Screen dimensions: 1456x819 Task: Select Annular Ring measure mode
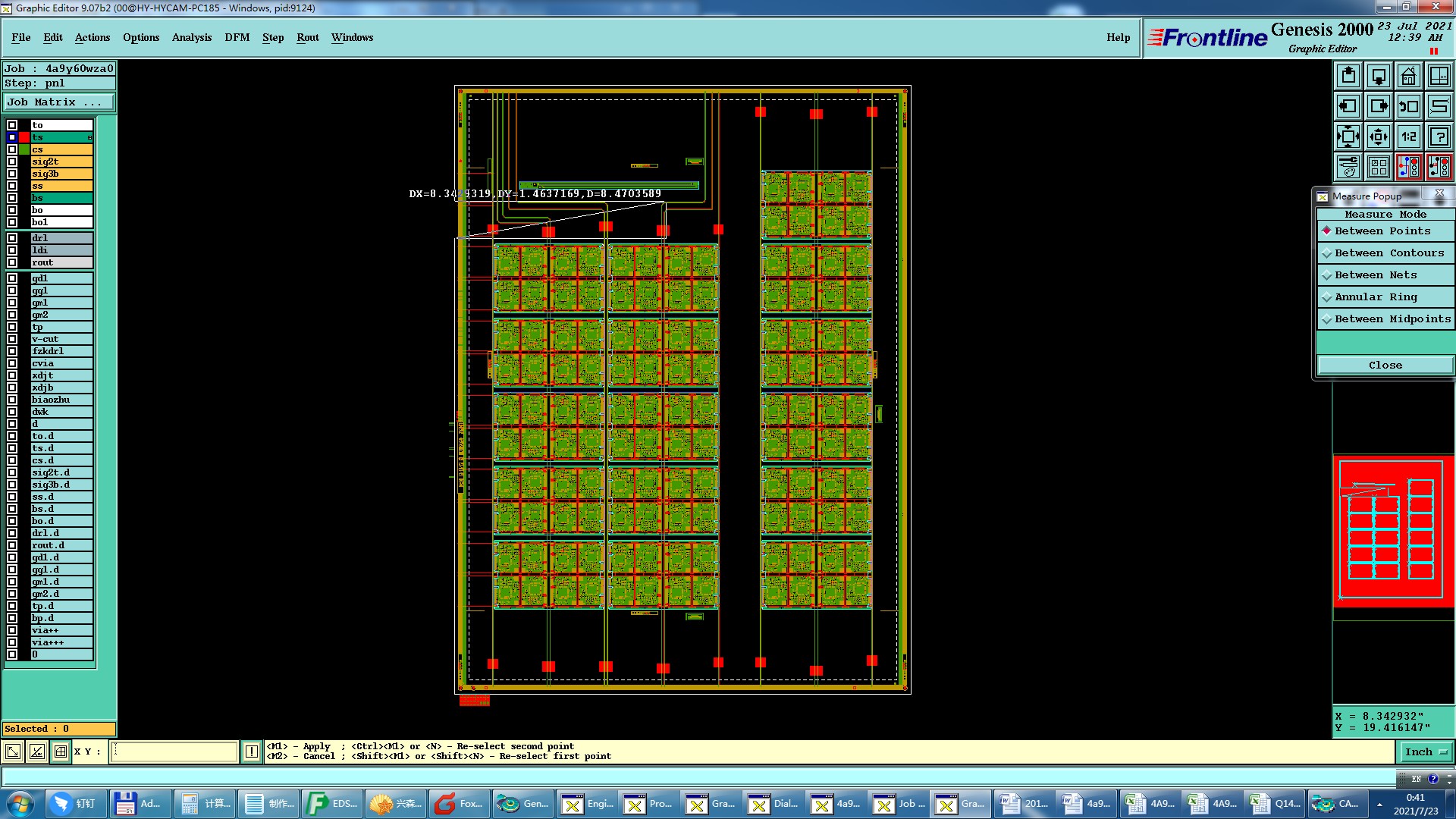click(x=1375, y=297)
